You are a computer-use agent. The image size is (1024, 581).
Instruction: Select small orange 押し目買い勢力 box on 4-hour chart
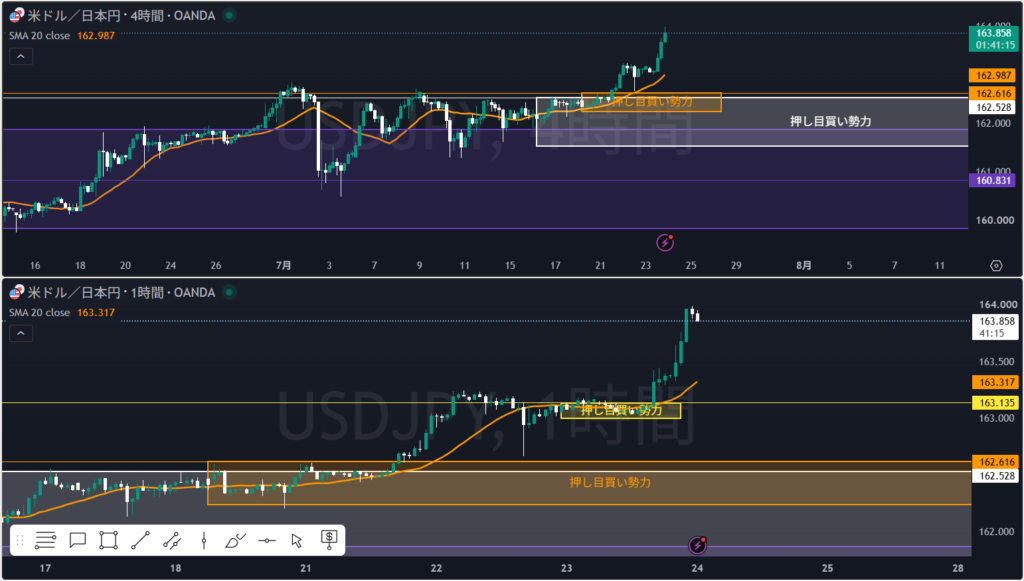tap(651, 102)
